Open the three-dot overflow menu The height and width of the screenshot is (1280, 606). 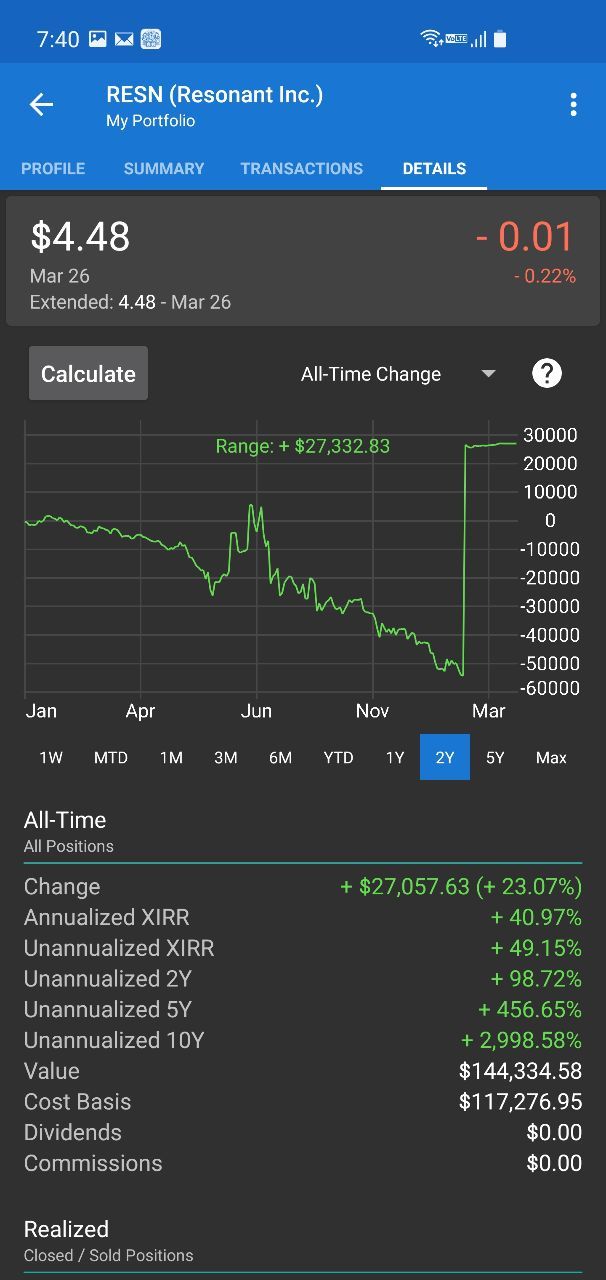[573, 105]
